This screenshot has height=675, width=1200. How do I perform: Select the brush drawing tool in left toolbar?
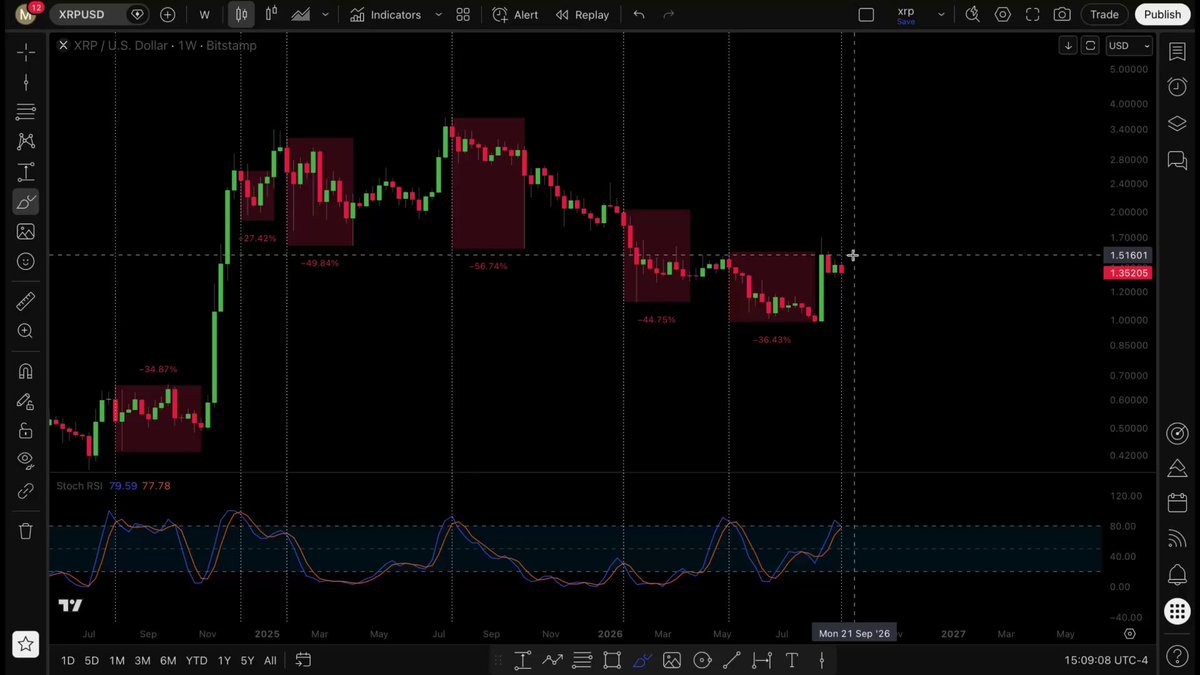pos(26,202)
